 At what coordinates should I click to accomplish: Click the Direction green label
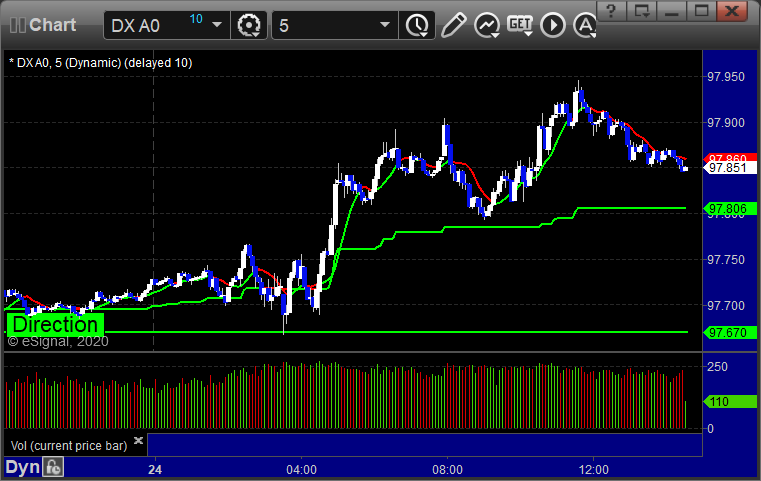55,324
